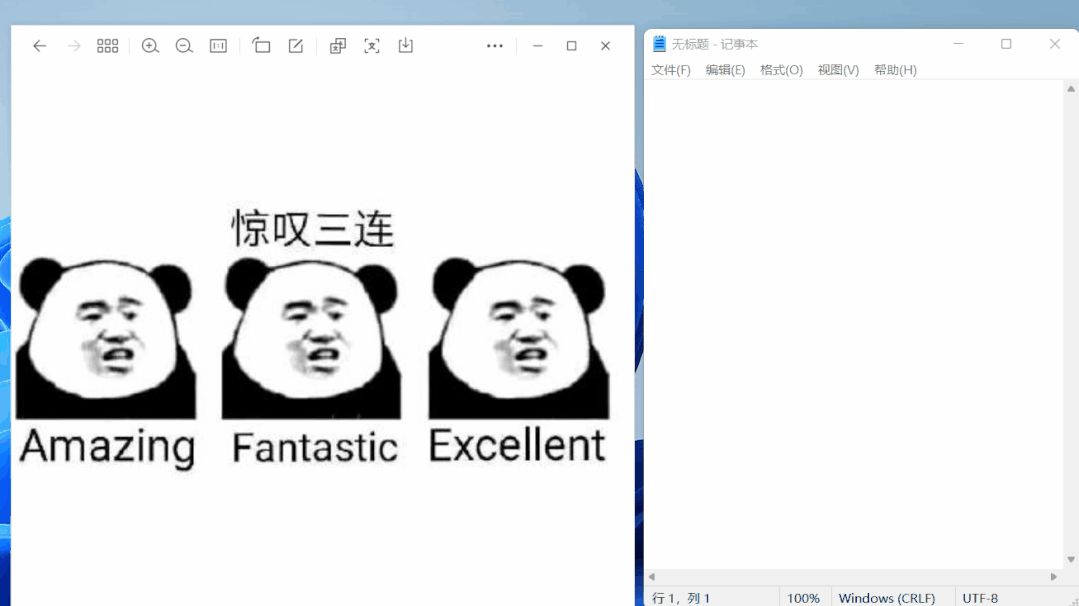1079x606 pixels.
Task: Click Notepad horizontal scrollbar left arrow
Action: 652,577
